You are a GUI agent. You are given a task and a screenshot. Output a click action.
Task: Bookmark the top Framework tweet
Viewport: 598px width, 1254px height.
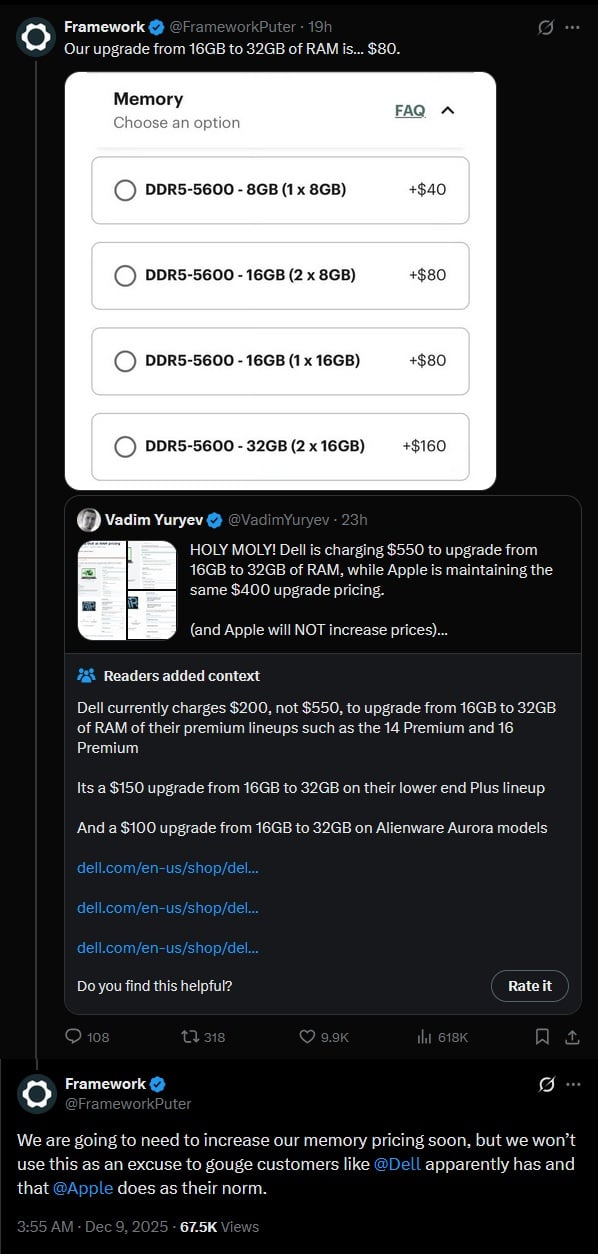point(541,1037)
